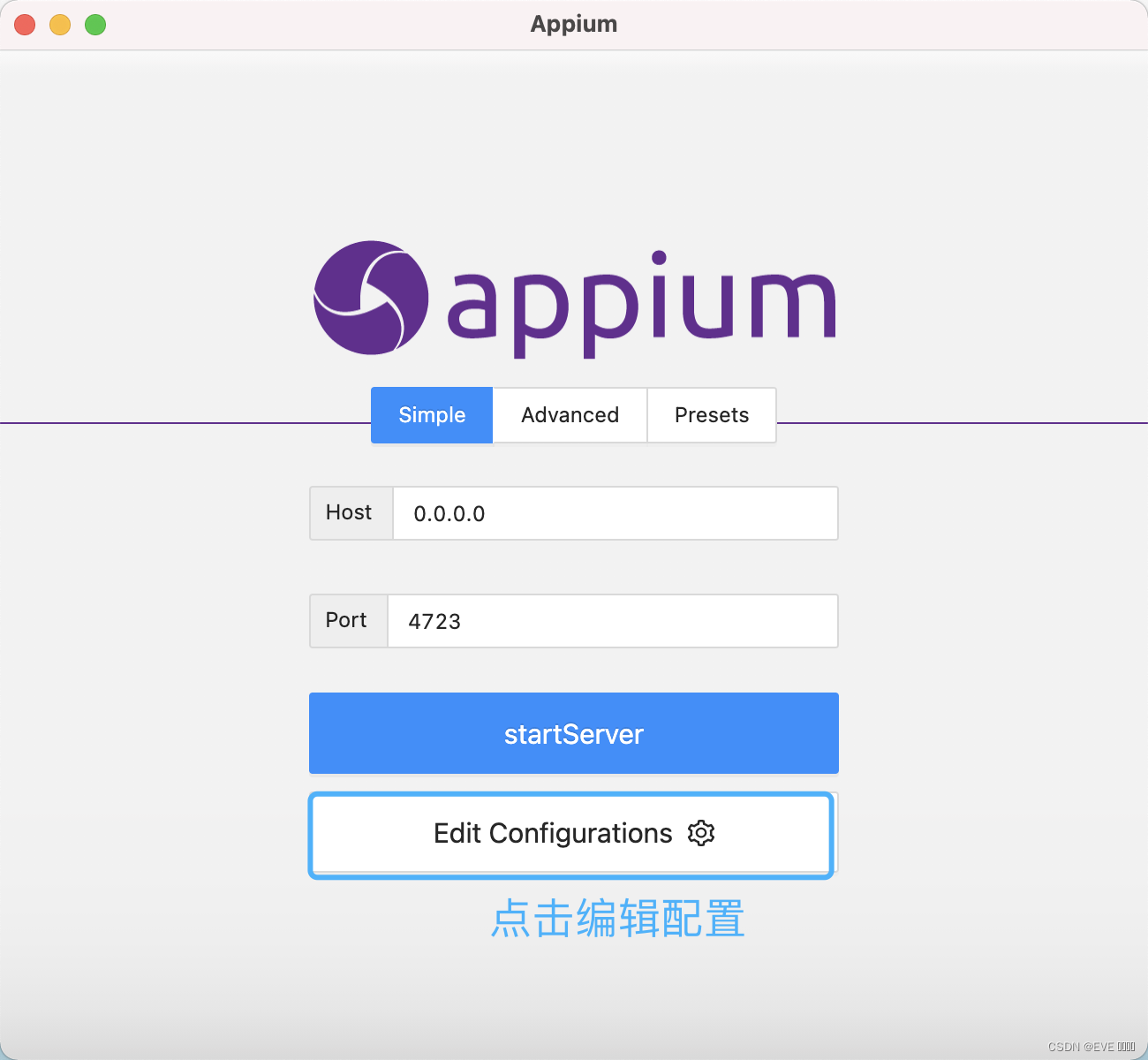Click the Port label
Viewport: 1148px width, 1060px height.
347,620
